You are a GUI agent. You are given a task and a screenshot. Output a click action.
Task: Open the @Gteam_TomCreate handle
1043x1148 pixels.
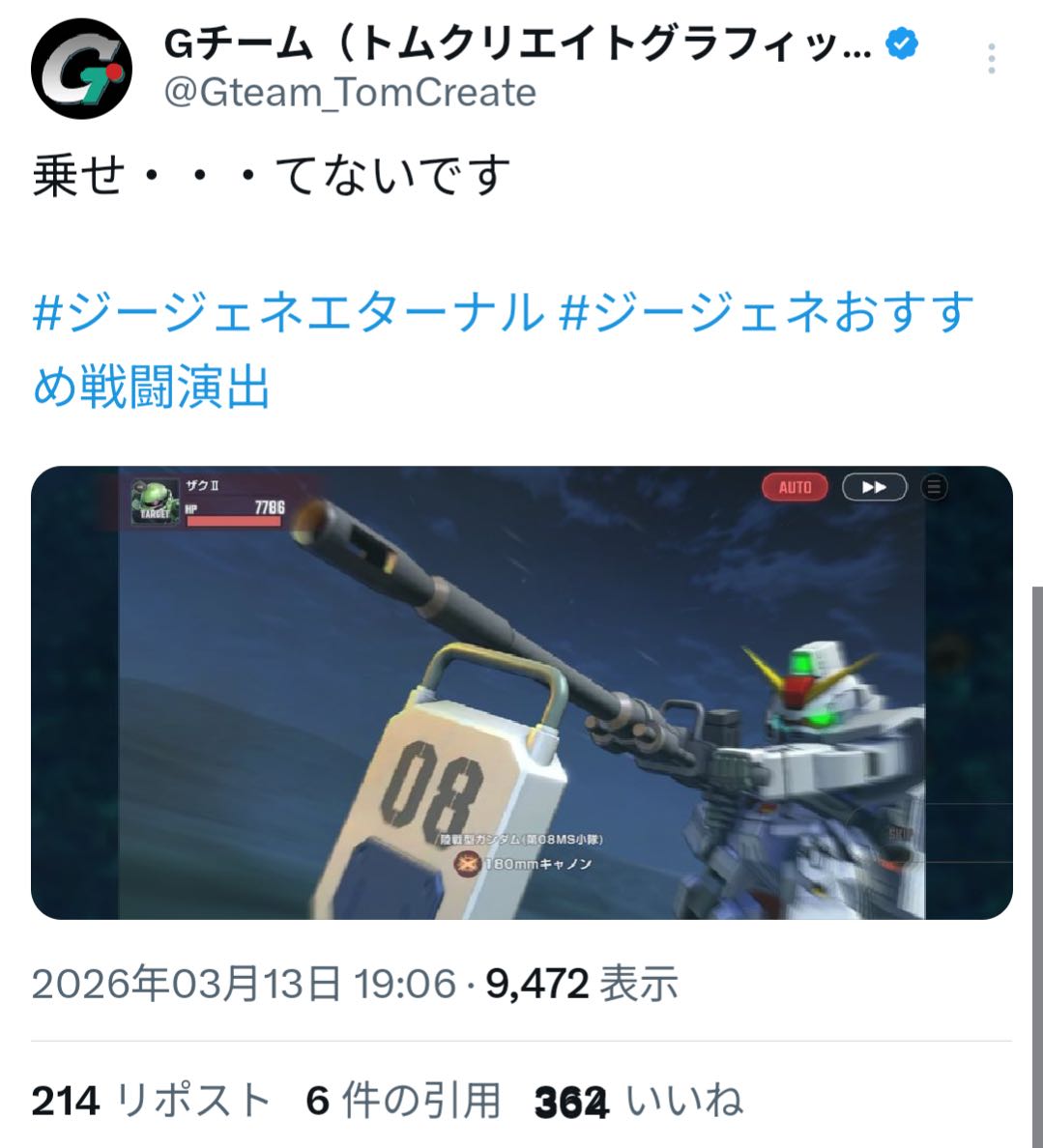coord(350,93)
